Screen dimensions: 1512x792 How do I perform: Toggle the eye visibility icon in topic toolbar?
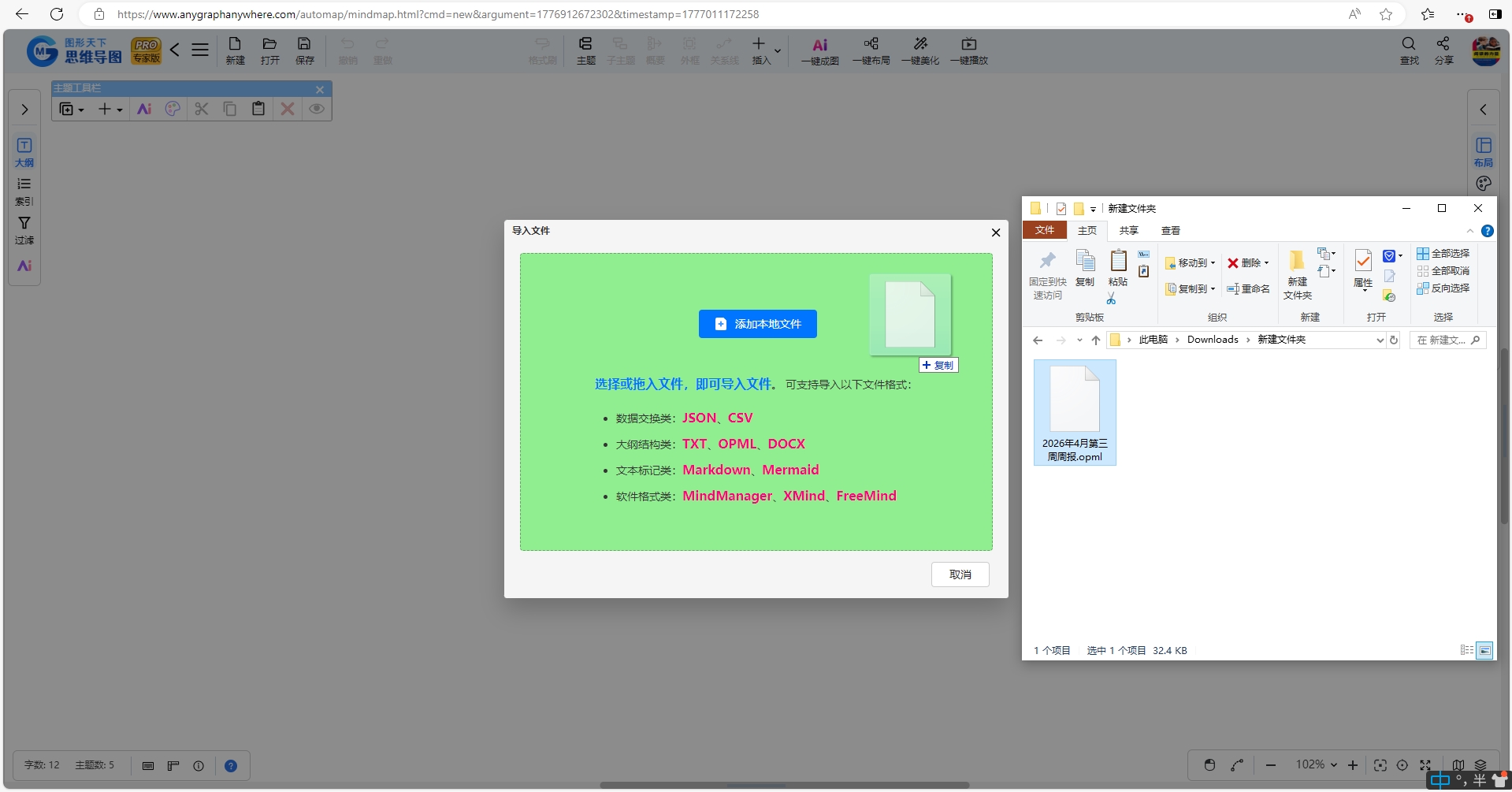pos(317,109)
